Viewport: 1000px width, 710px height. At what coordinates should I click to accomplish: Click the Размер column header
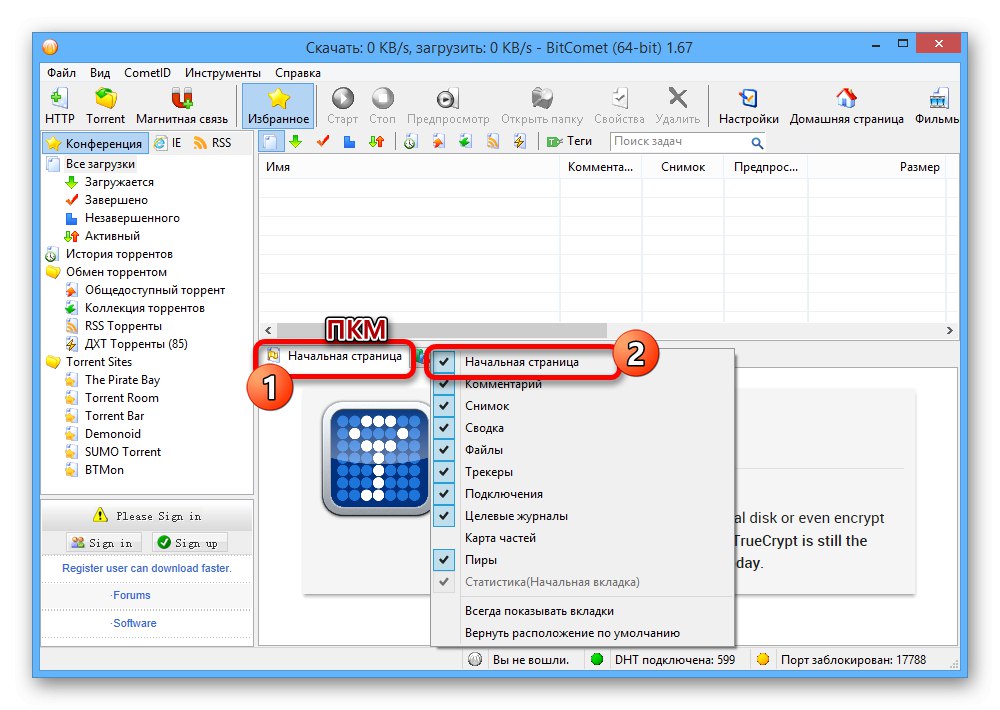pyautogui.click(x=877, y=167)
